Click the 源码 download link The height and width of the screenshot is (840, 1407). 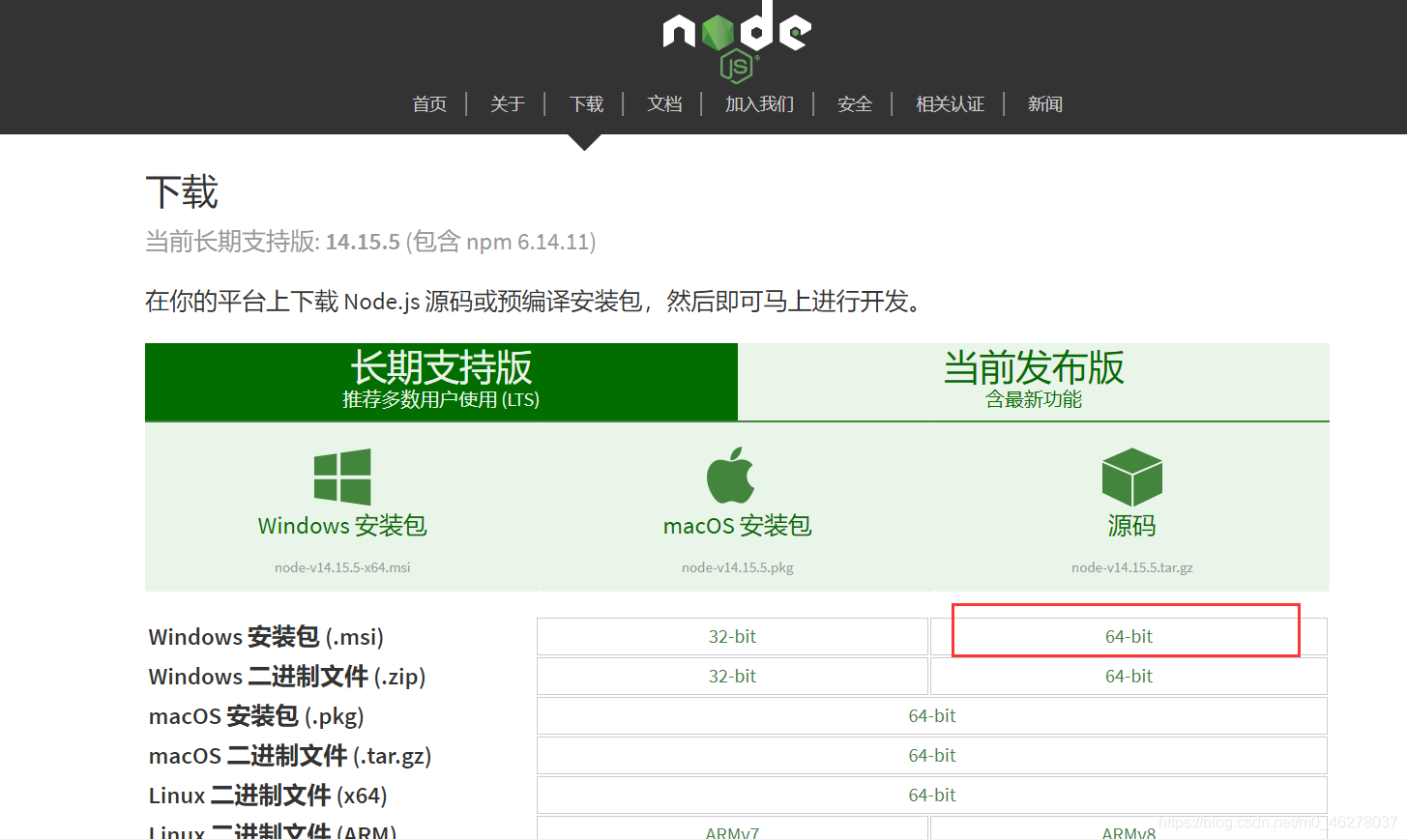point(1131,526)
